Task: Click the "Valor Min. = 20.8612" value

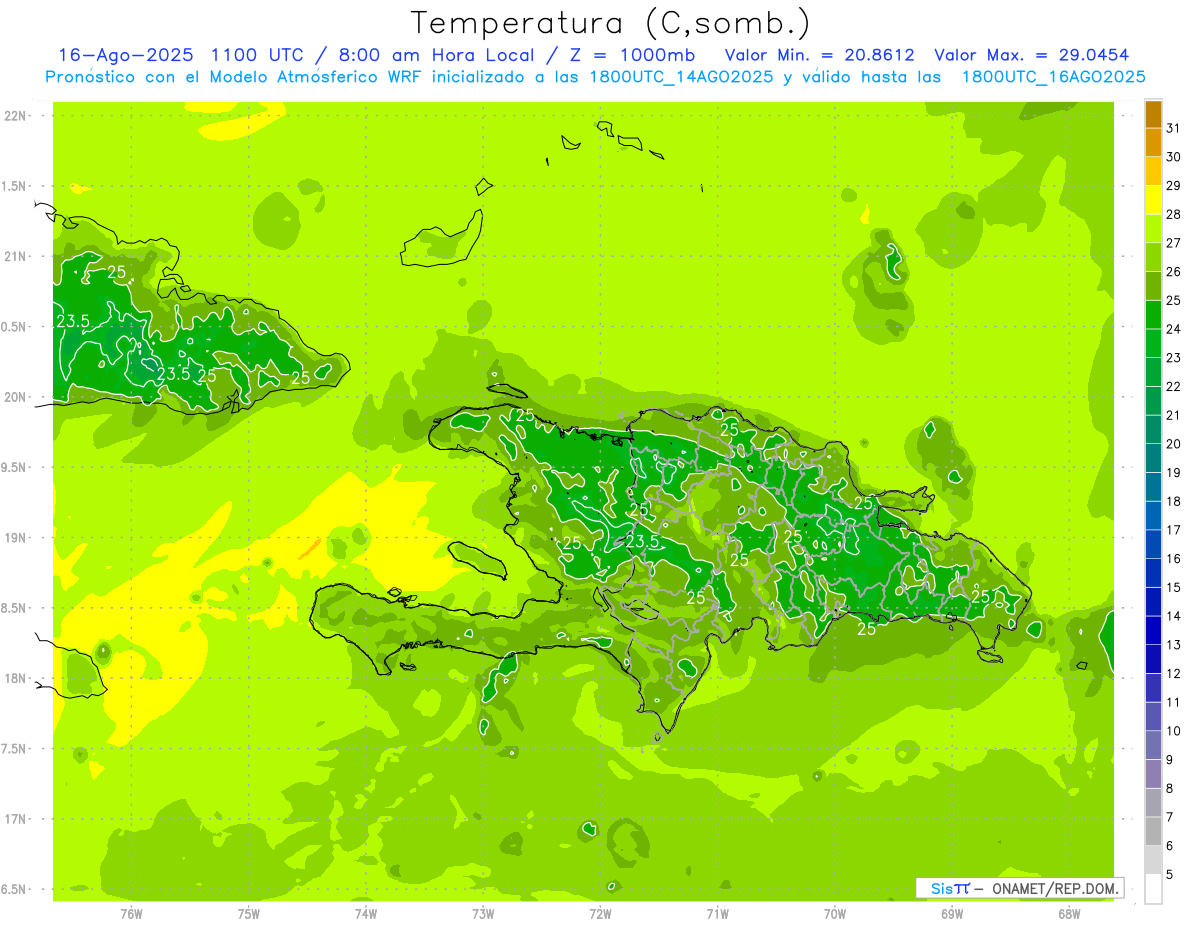Action: pos(820,54)
